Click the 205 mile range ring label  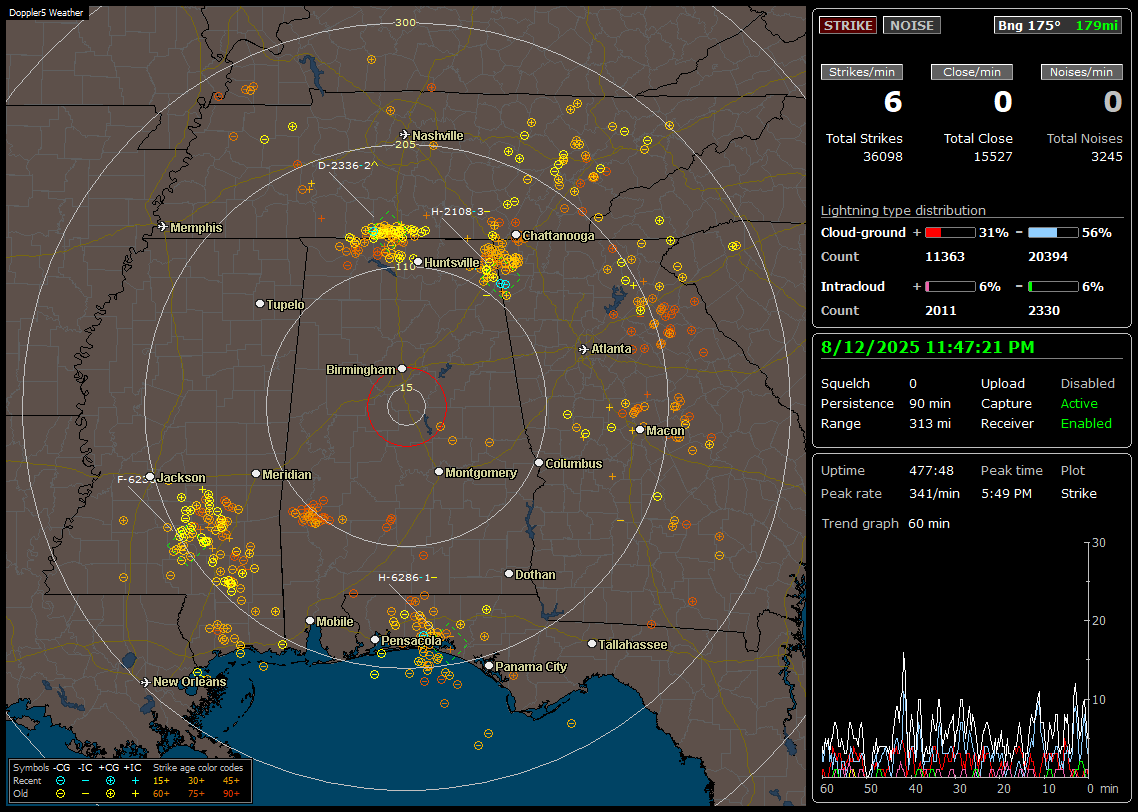[x=405, y=144]
